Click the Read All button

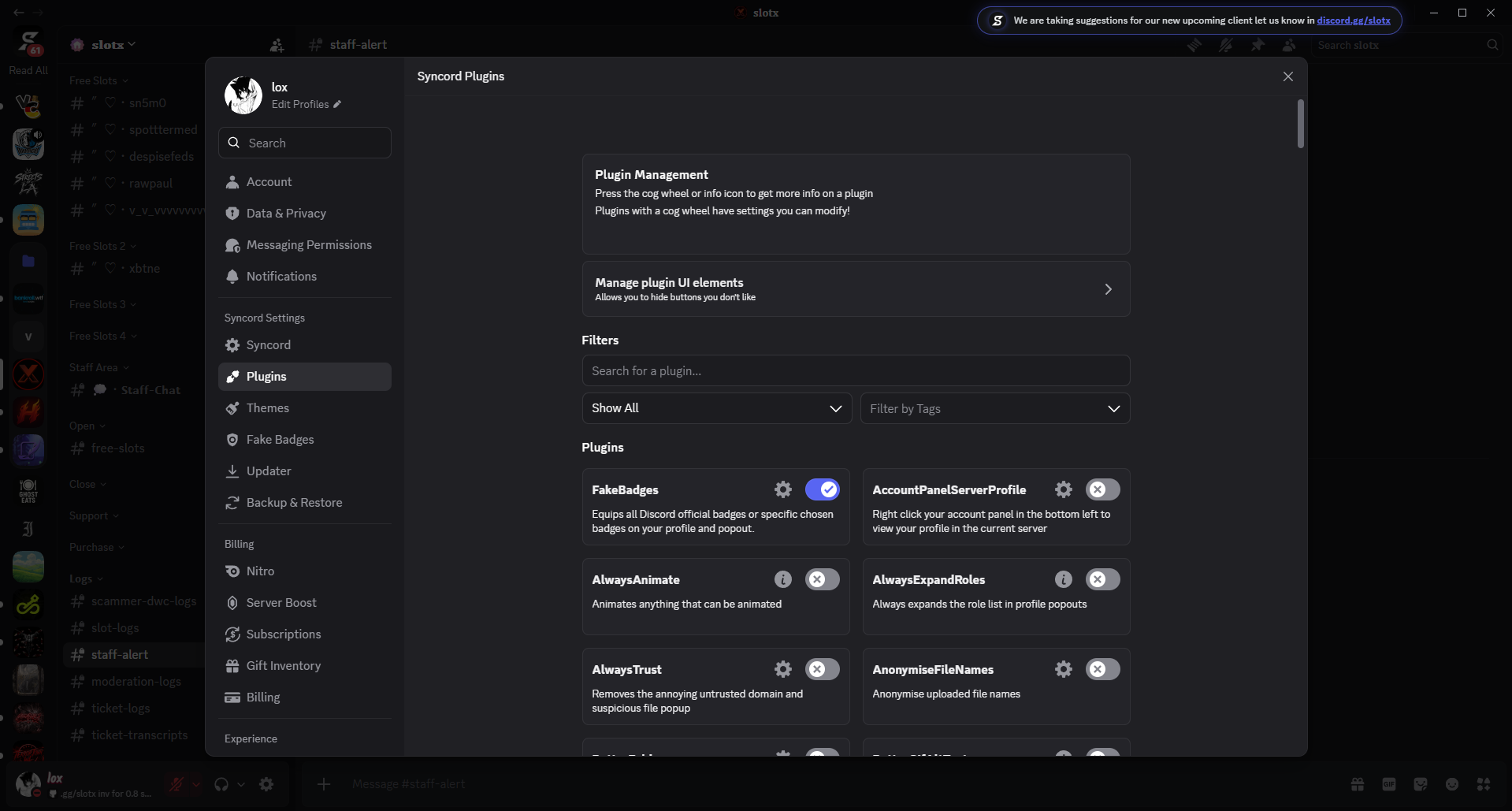click(x=28, y=70)
